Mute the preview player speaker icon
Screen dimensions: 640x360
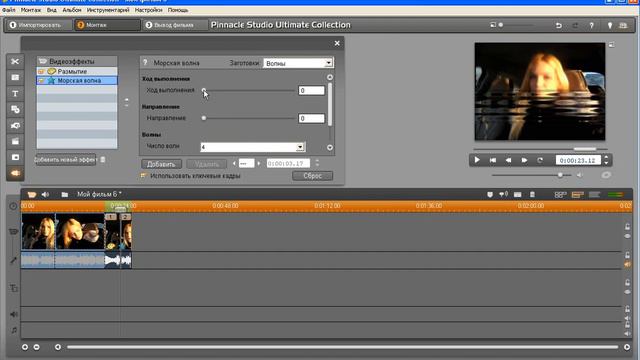pos(580,175)
